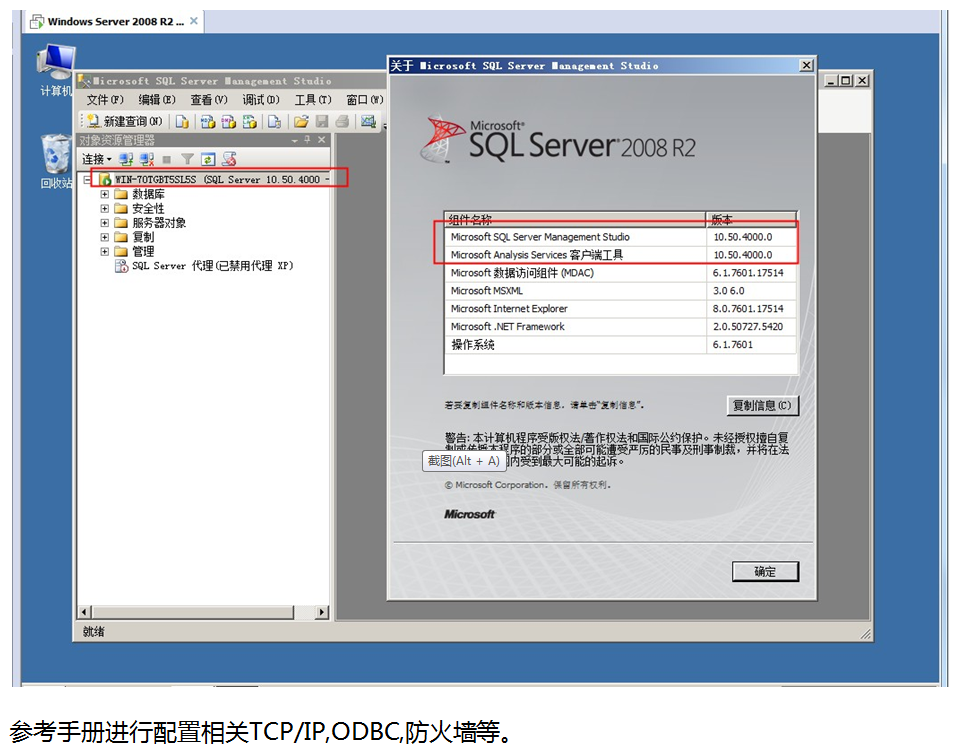Image resolution: width=959 pixels, height=747 pixels.
Task: Open the 查看(V) menu
Action: pos(209,100)
